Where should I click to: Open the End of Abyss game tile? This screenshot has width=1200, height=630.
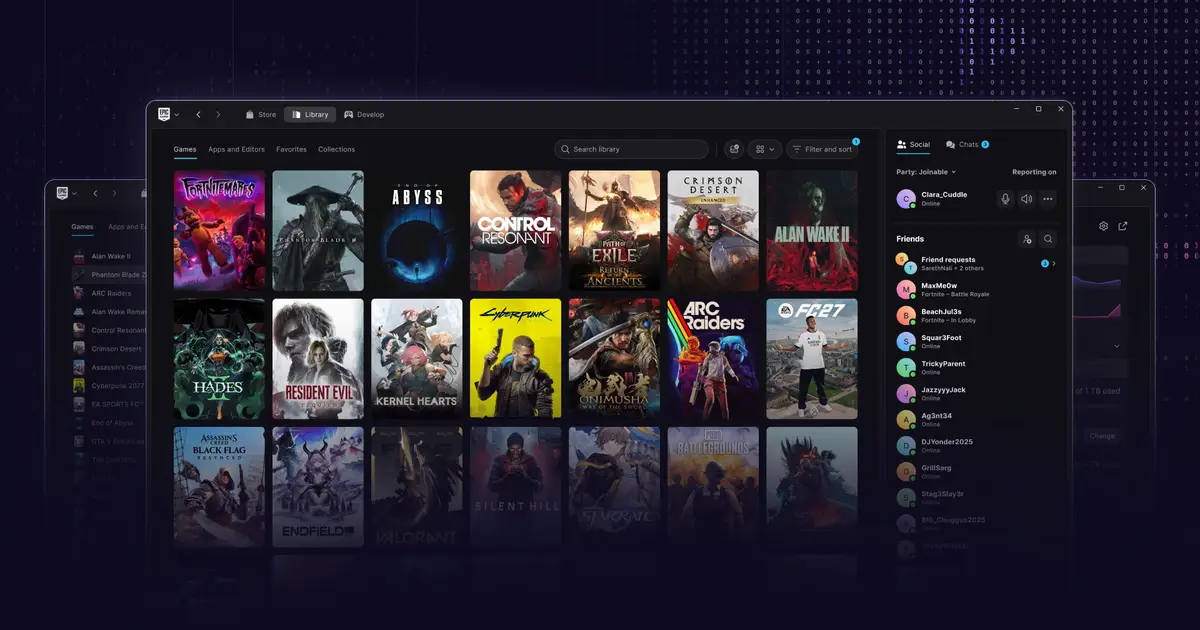pos(417,230)
